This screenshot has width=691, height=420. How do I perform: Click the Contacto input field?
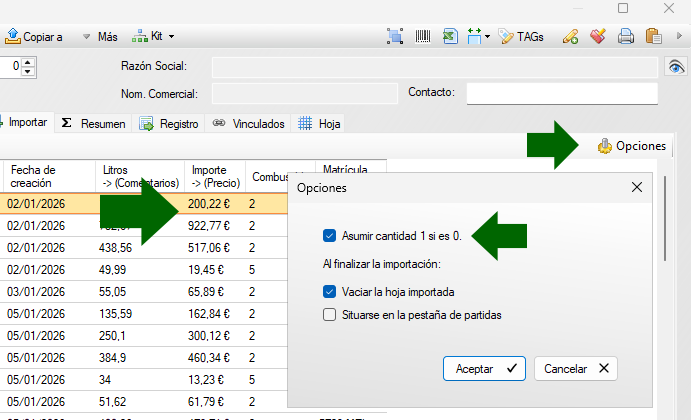(x=562, y=93)
